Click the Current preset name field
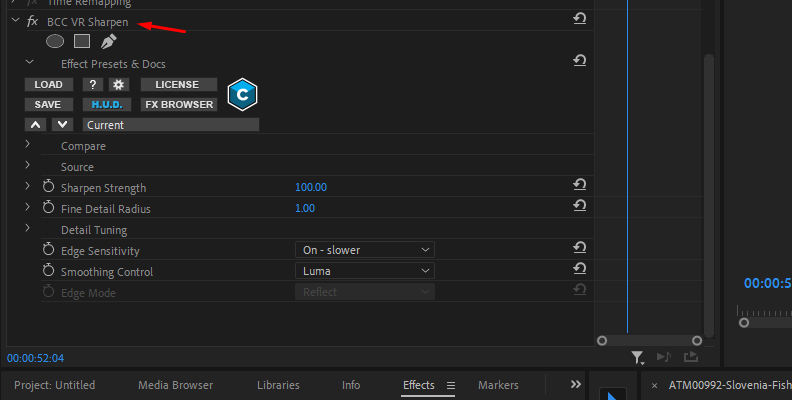Image resolution: width=792 pixels, height=400 pixels. (170, 125)
